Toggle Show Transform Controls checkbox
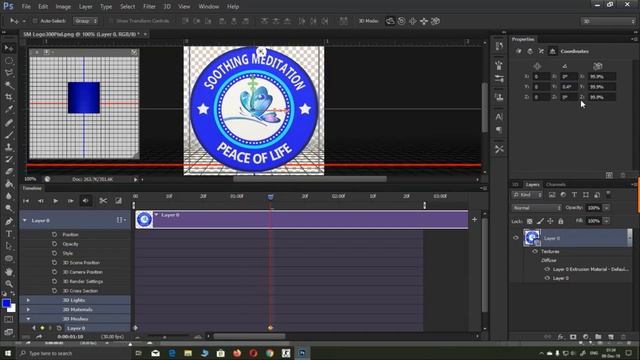The image size is (640, 360). pos(111,21)
